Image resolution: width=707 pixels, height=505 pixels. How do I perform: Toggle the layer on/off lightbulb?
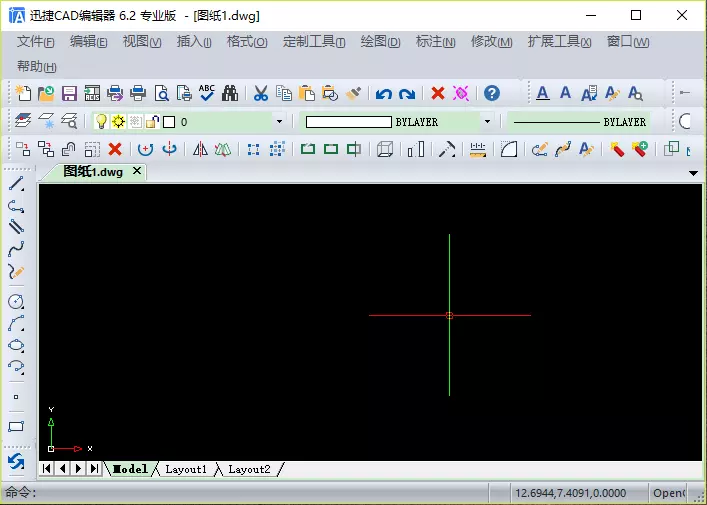click(x=101, y=121)
